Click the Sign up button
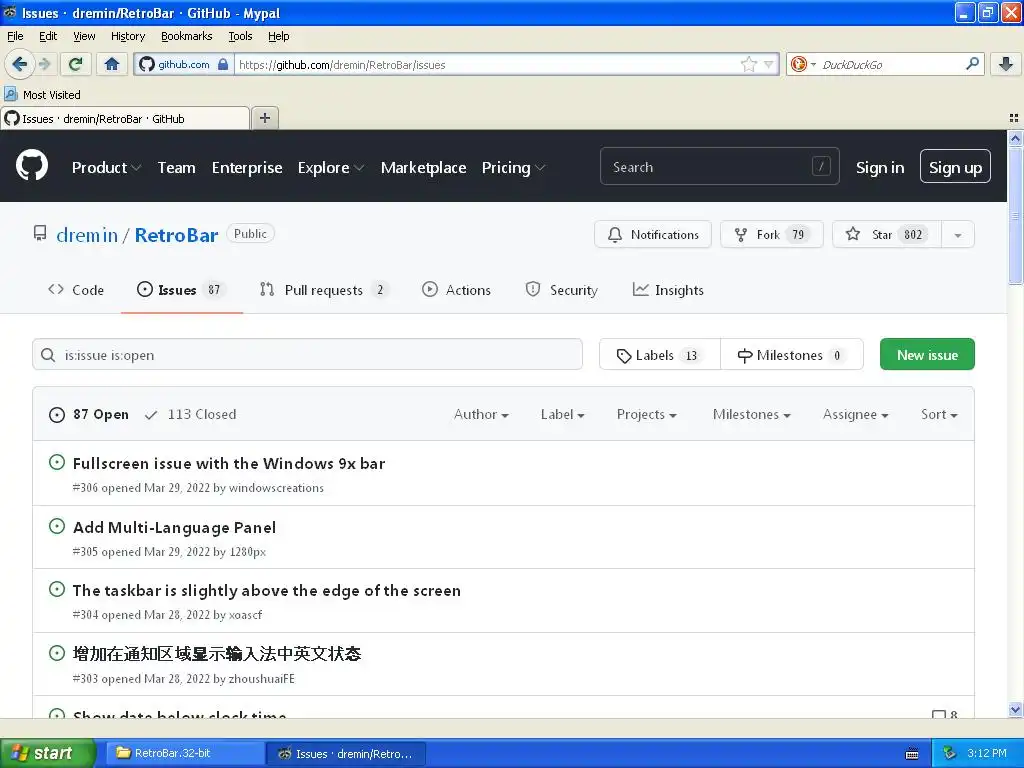This screenshot has height=768, width=1024. pos(955,167)
